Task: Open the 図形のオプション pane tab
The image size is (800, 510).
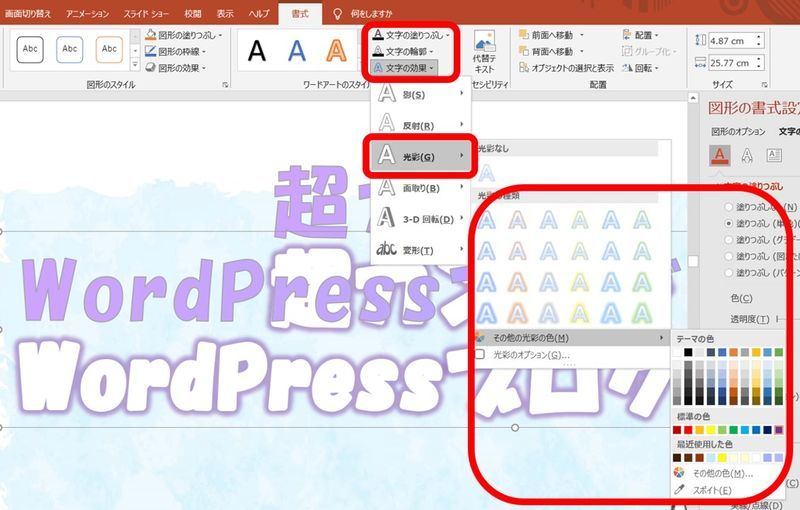Action: point(738,132)
